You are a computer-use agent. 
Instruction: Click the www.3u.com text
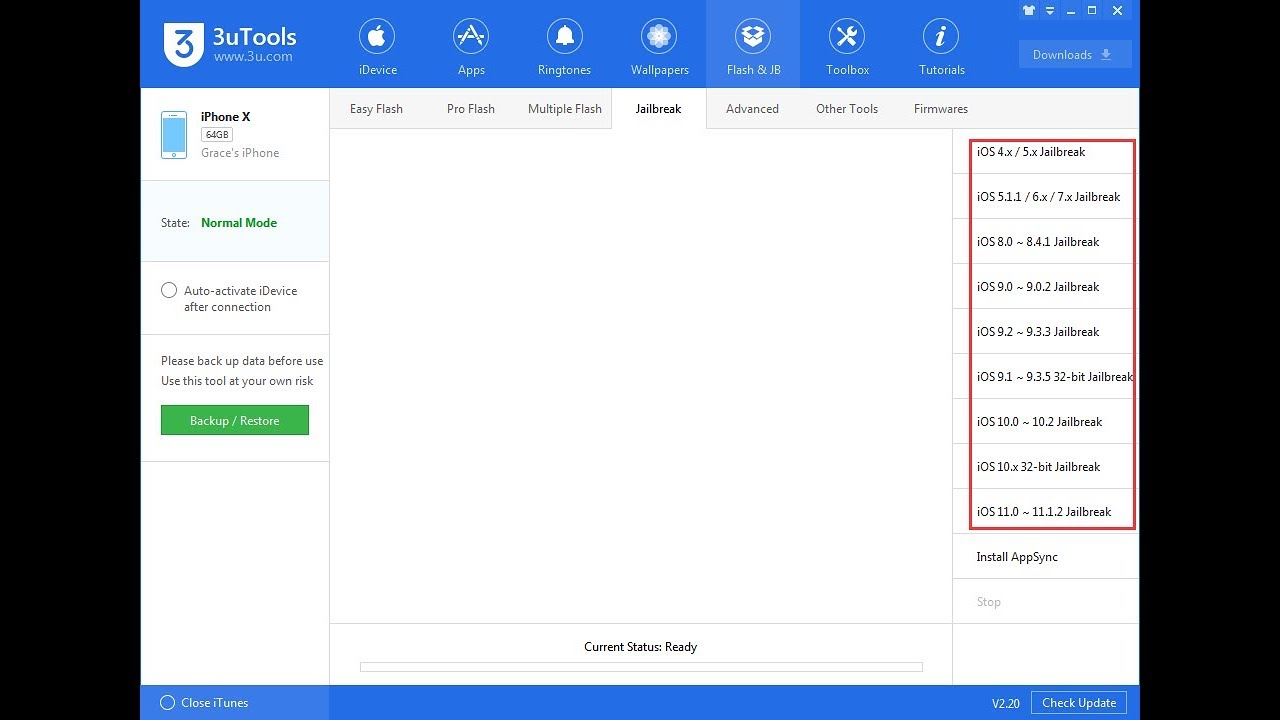point(253,57)
